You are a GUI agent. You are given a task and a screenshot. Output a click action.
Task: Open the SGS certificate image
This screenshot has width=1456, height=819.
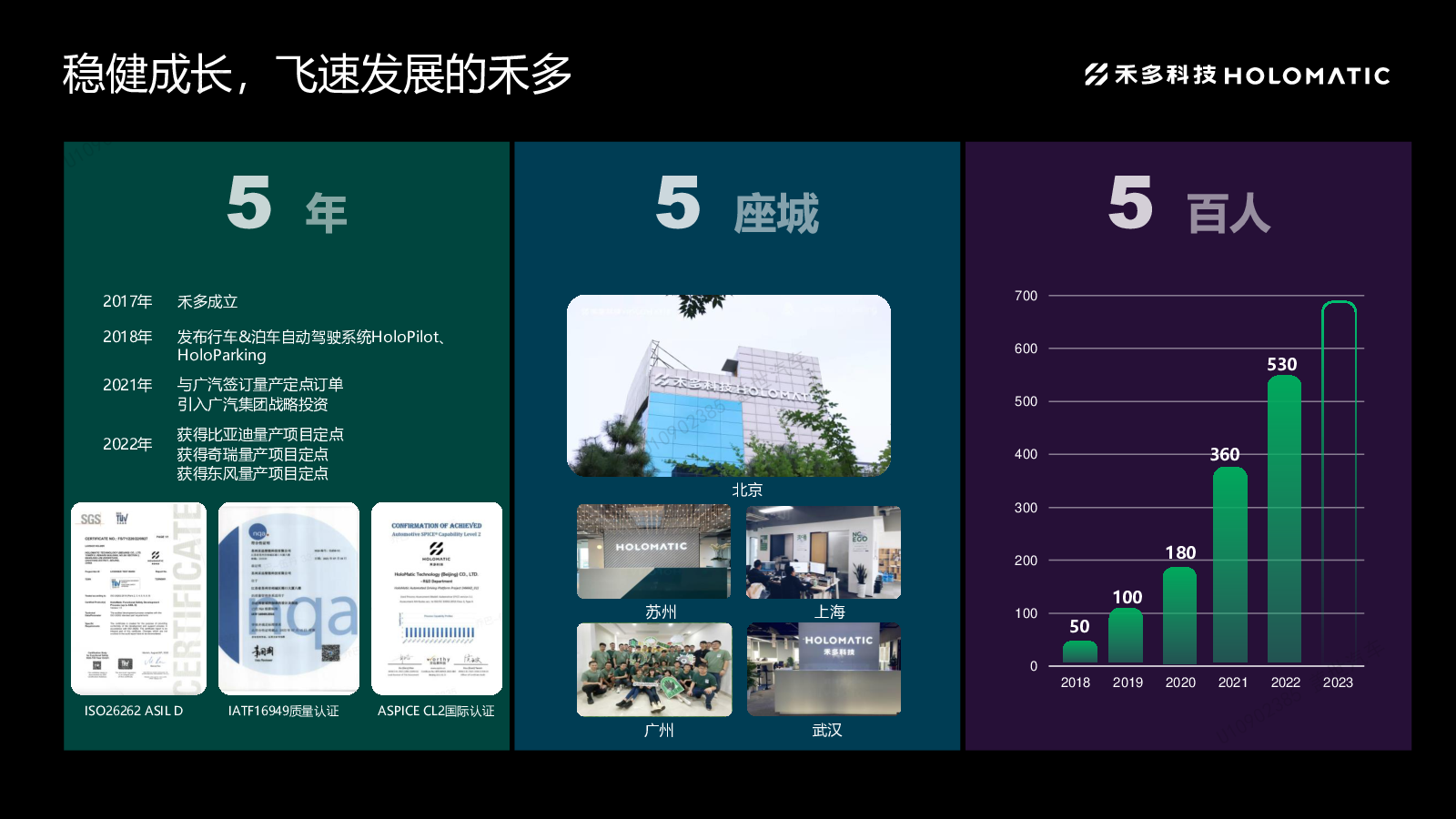coord(138,599)
